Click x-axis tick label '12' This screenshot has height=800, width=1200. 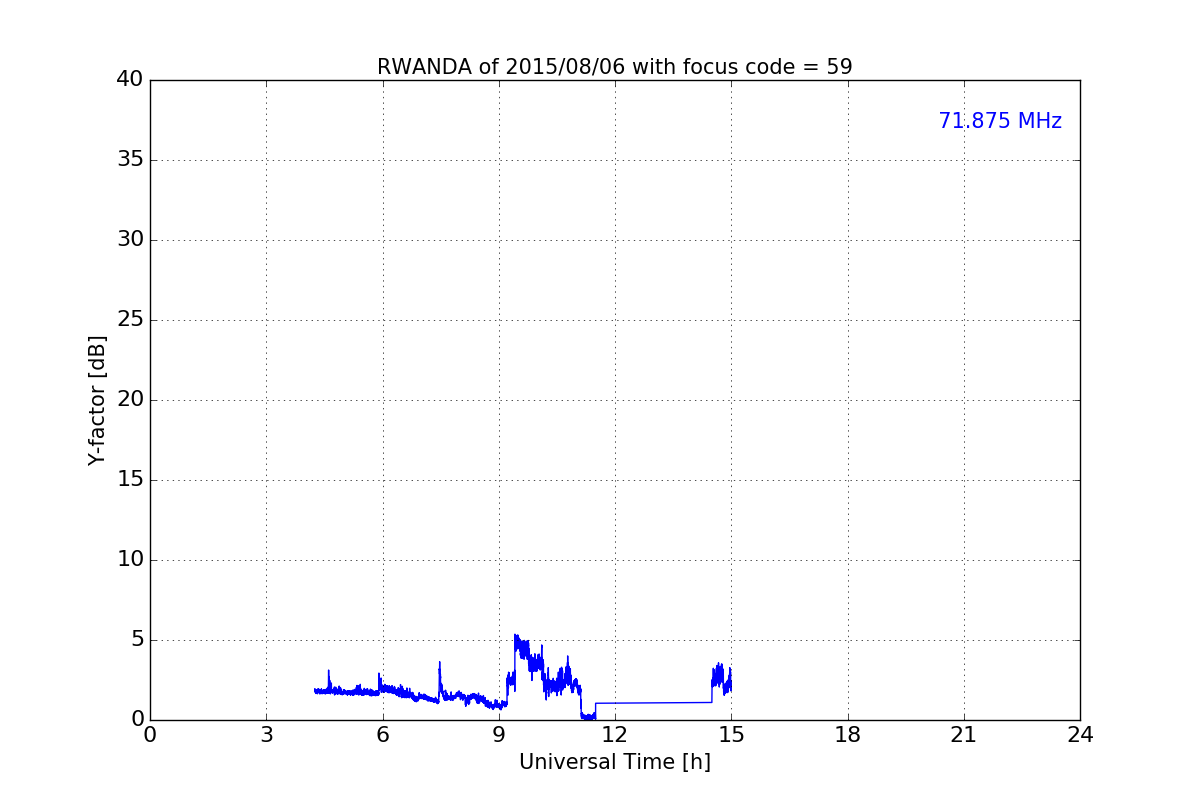point(615,735)
